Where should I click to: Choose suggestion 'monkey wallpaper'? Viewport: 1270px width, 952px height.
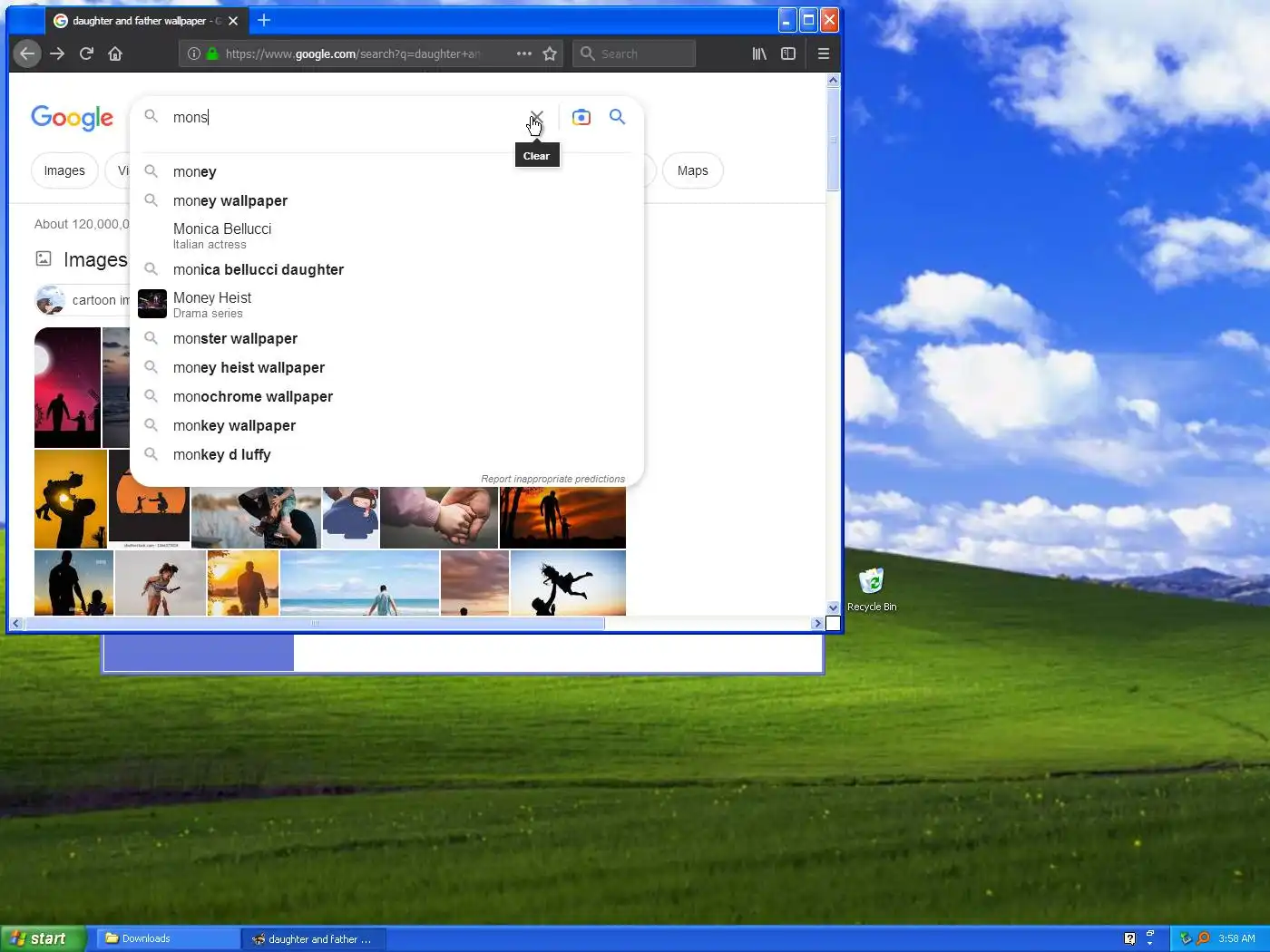[387, 425]
